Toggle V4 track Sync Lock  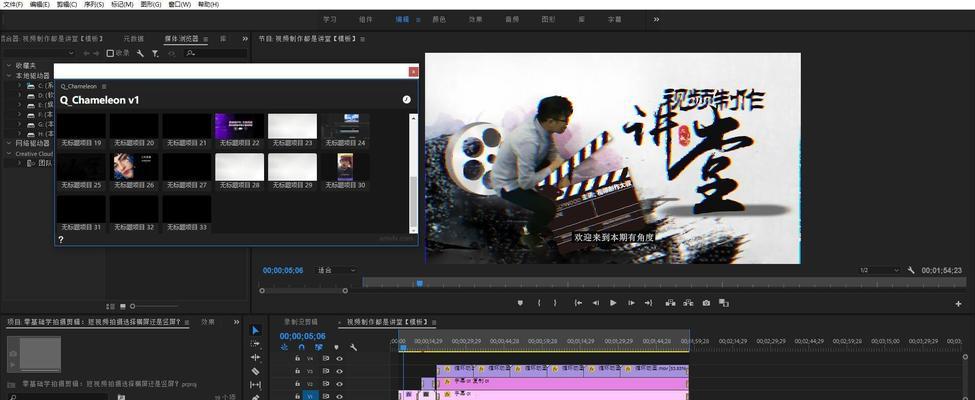(326, 359)
